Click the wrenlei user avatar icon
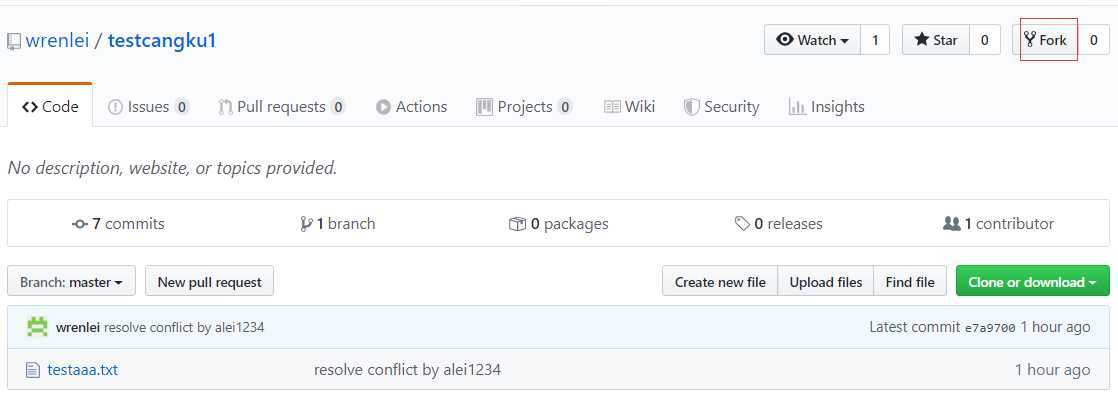This screenshot has height=394, width=1118. (37, 327)
